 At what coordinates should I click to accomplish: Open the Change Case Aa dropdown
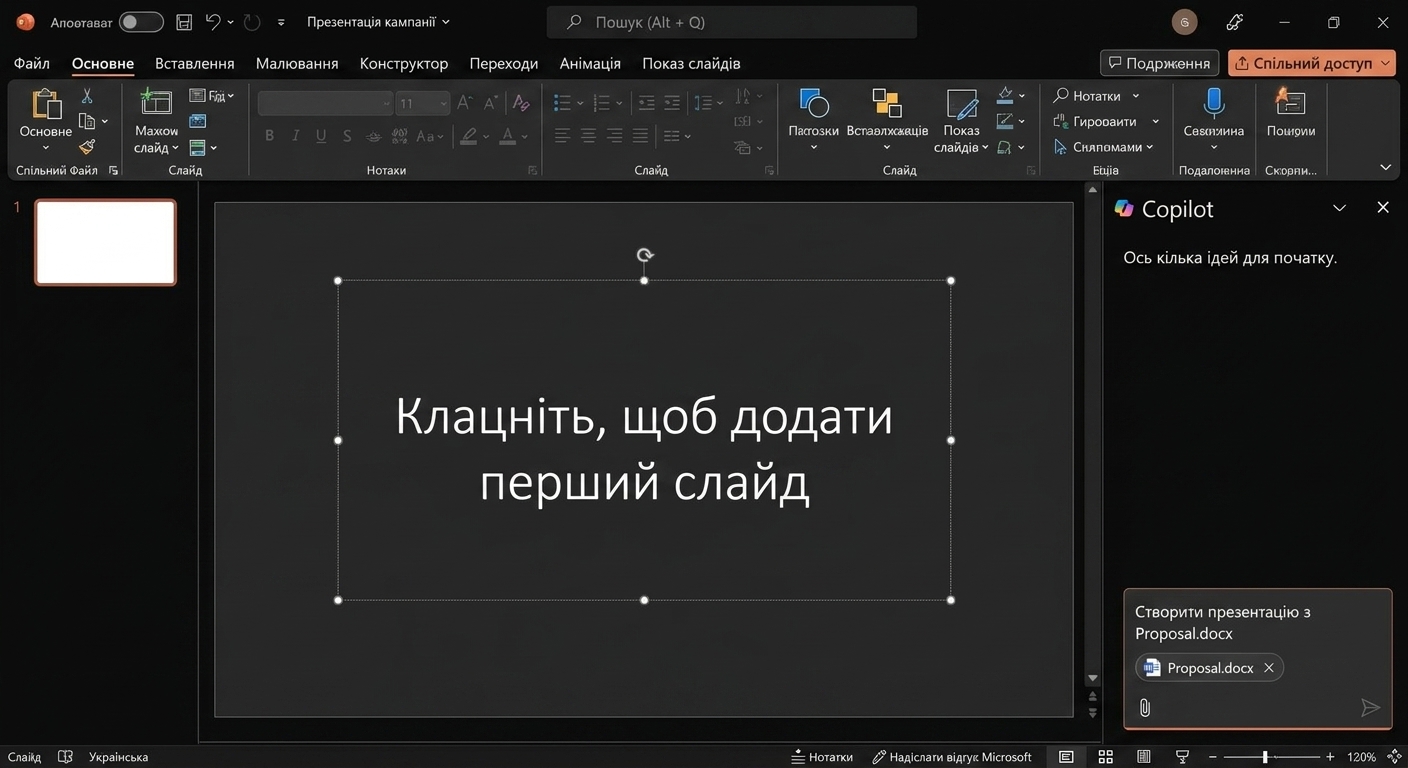click(x=430, y=136)
